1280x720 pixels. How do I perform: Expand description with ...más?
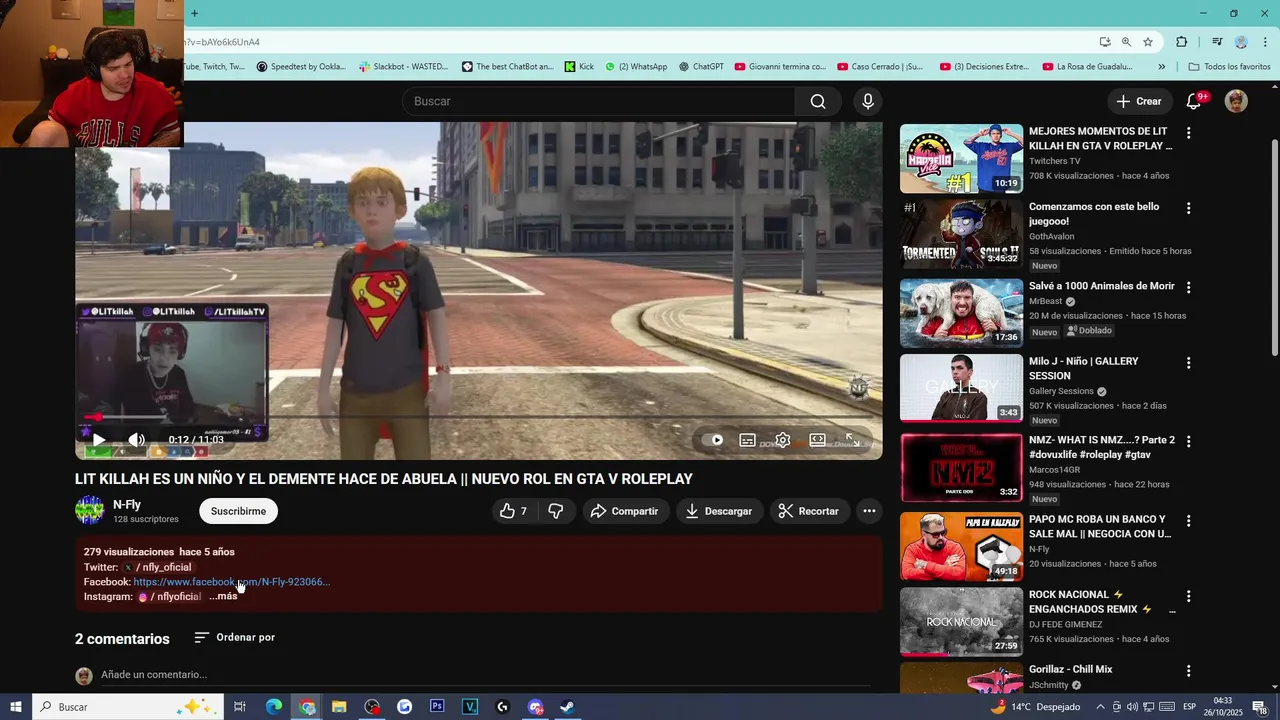pos(223,596)
